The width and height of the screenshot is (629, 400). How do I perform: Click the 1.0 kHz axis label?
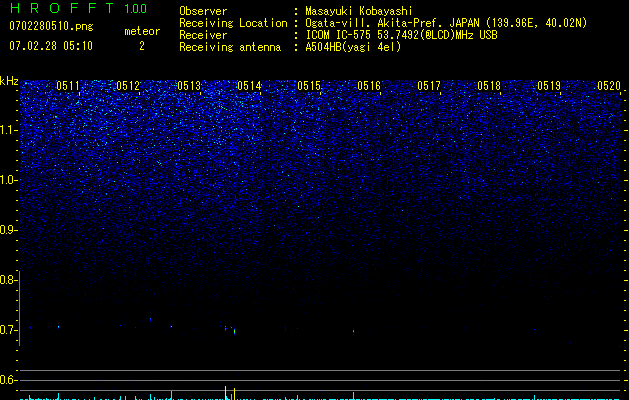click(9, 180)
